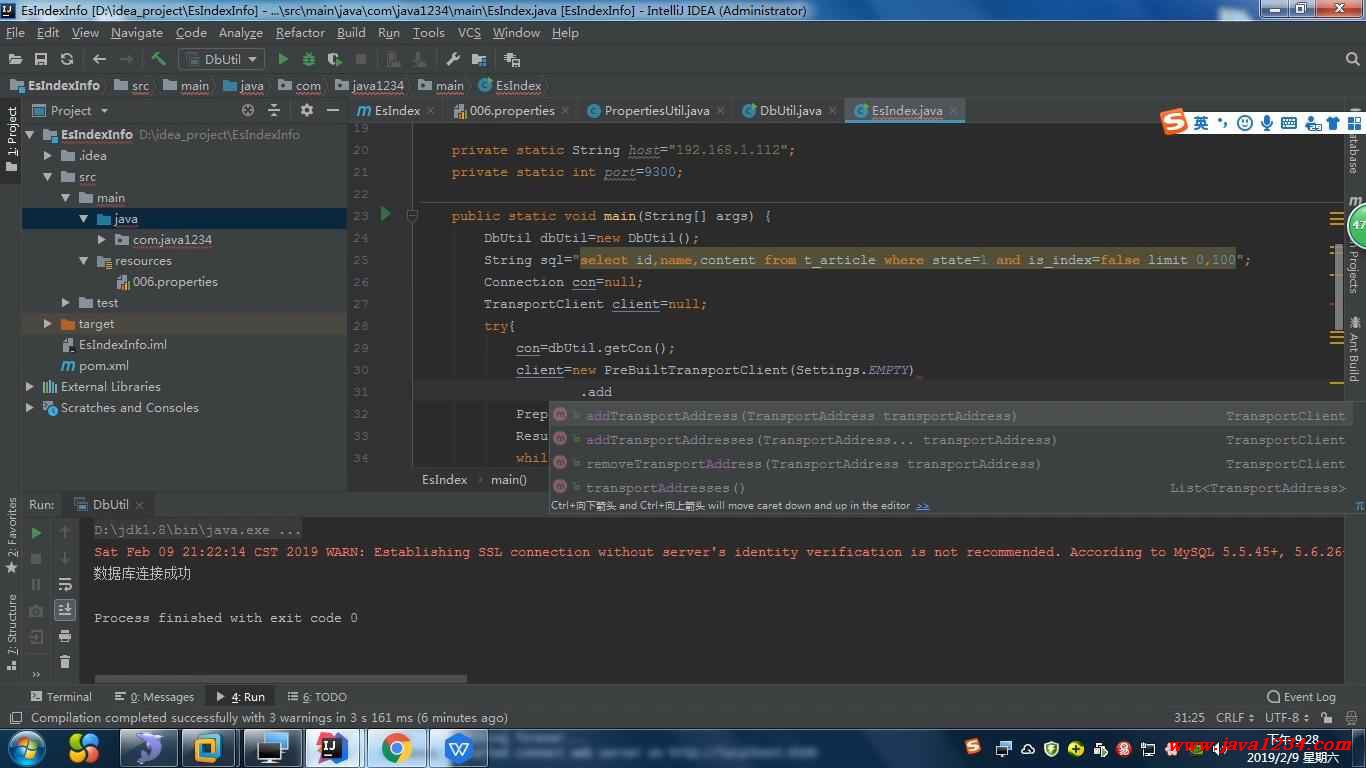1366x768 pixels.
Task: Rerun DbUtil in the Run panel
Action: 36,532
